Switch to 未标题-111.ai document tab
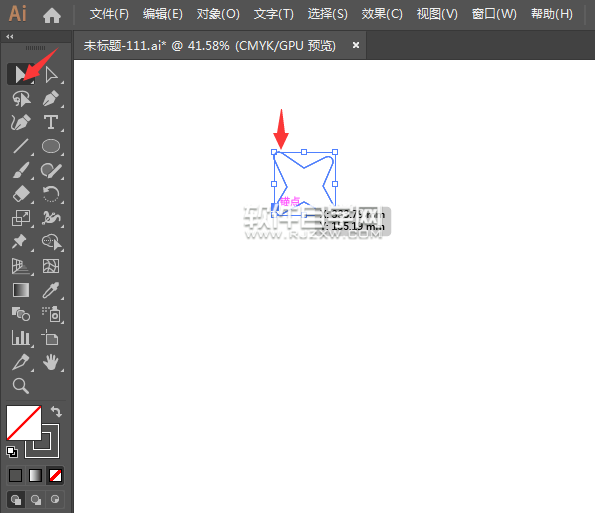Image resolution: width=595 pixels, height=513 pixels. 209,46
